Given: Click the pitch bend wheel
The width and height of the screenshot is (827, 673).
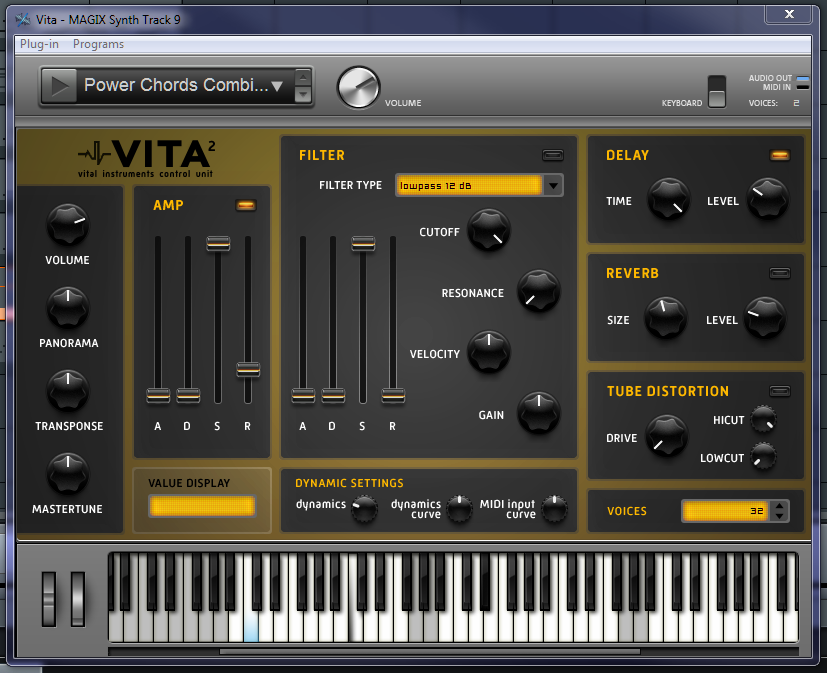Looking at the screenshot, I should (49, 599).
